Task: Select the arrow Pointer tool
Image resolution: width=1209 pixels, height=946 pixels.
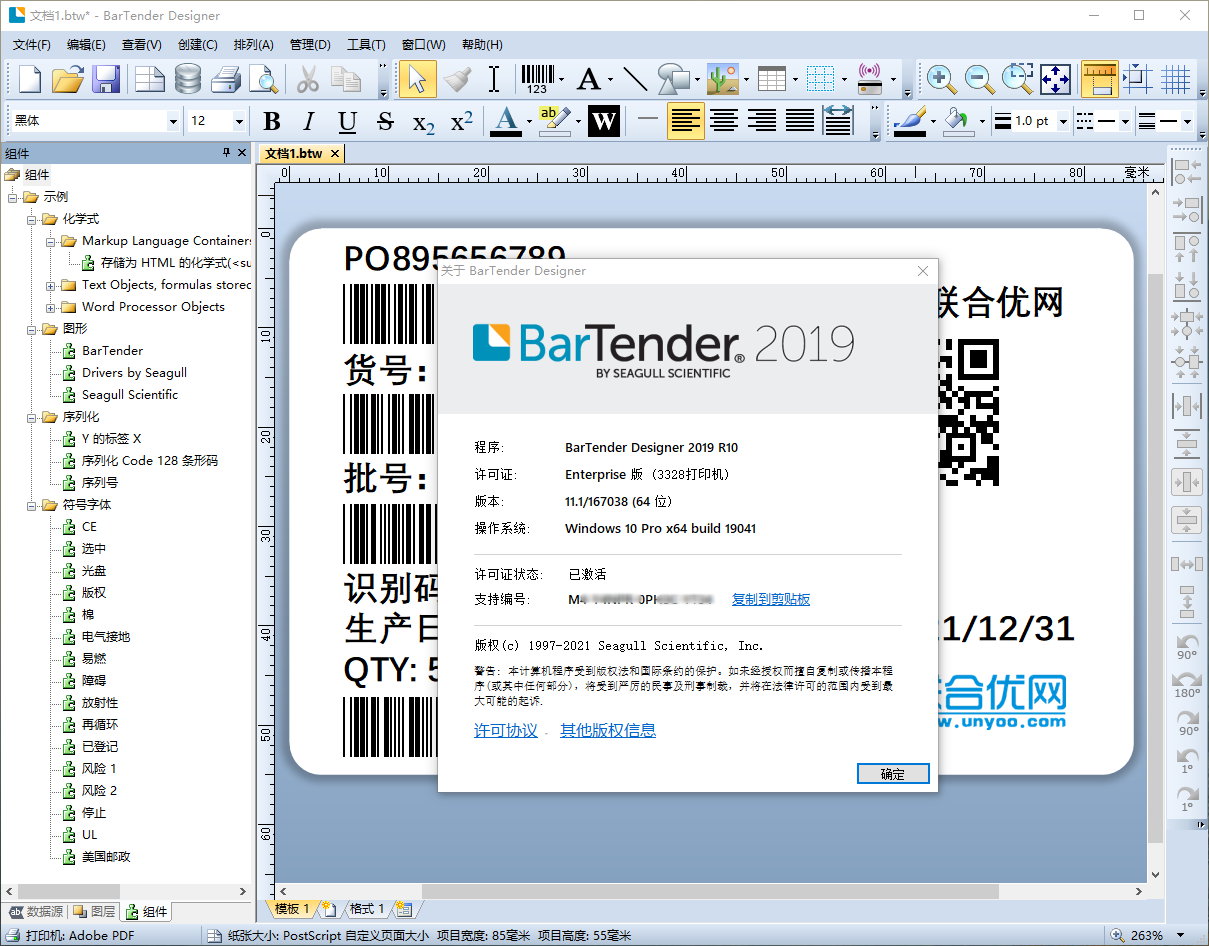Action: pos(417,79)
